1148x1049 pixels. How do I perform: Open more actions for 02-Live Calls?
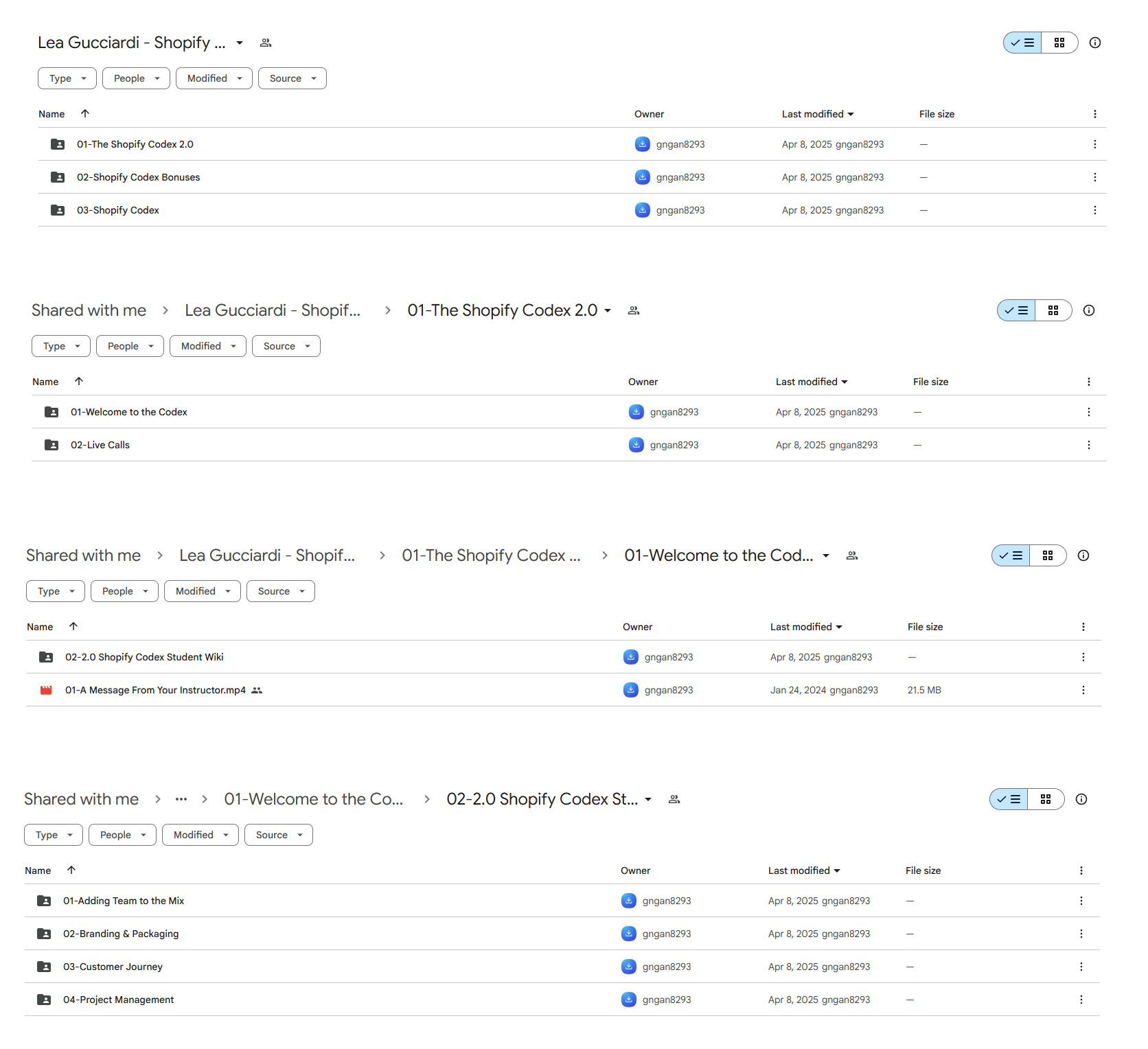[x=1088, y=445]
